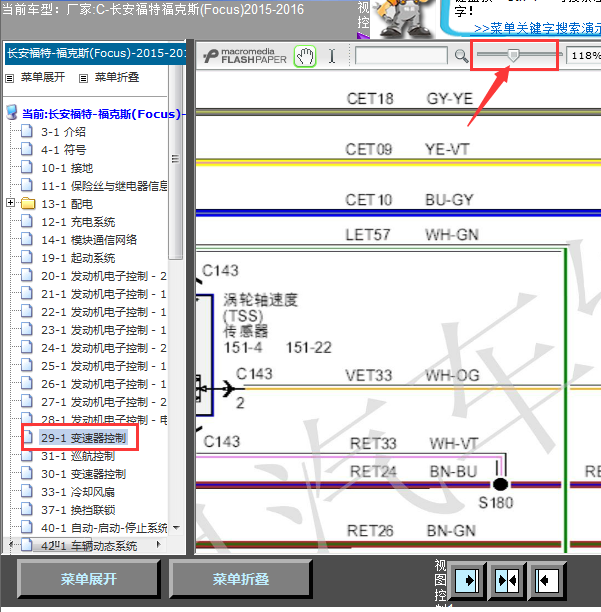The height and width of the screenshot is (612, 601).
Task: Select 29-1 变速器控制 in the tree
Action: pyautogui.click(x=84, y=438)
